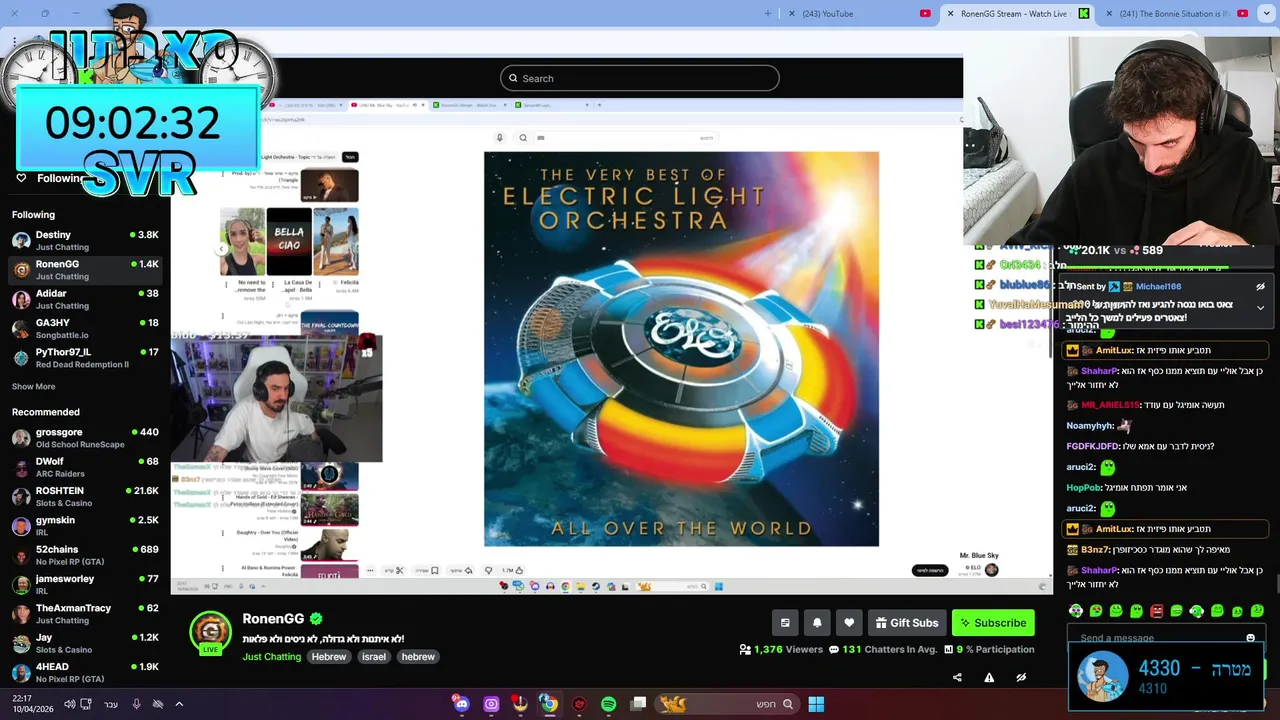This screenshot has width=1280, height=720.
Task: Click the taskbar search box
Action: [728, 704]
